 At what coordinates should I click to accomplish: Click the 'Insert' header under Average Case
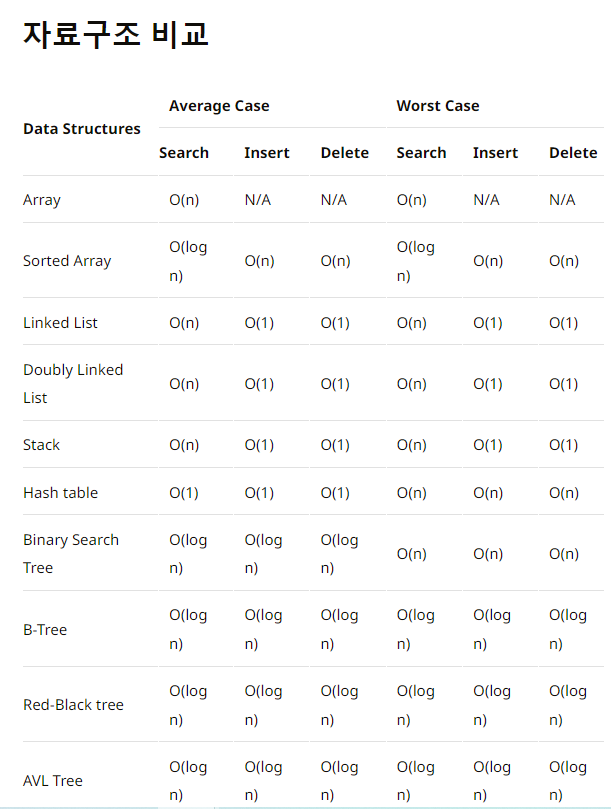(267, 153)
